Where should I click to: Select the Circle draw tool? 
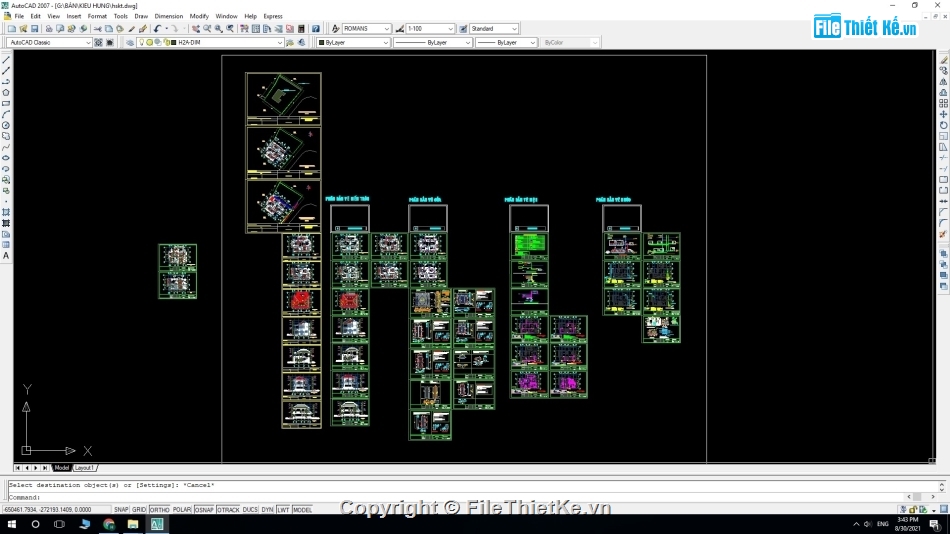pos(6,125)
